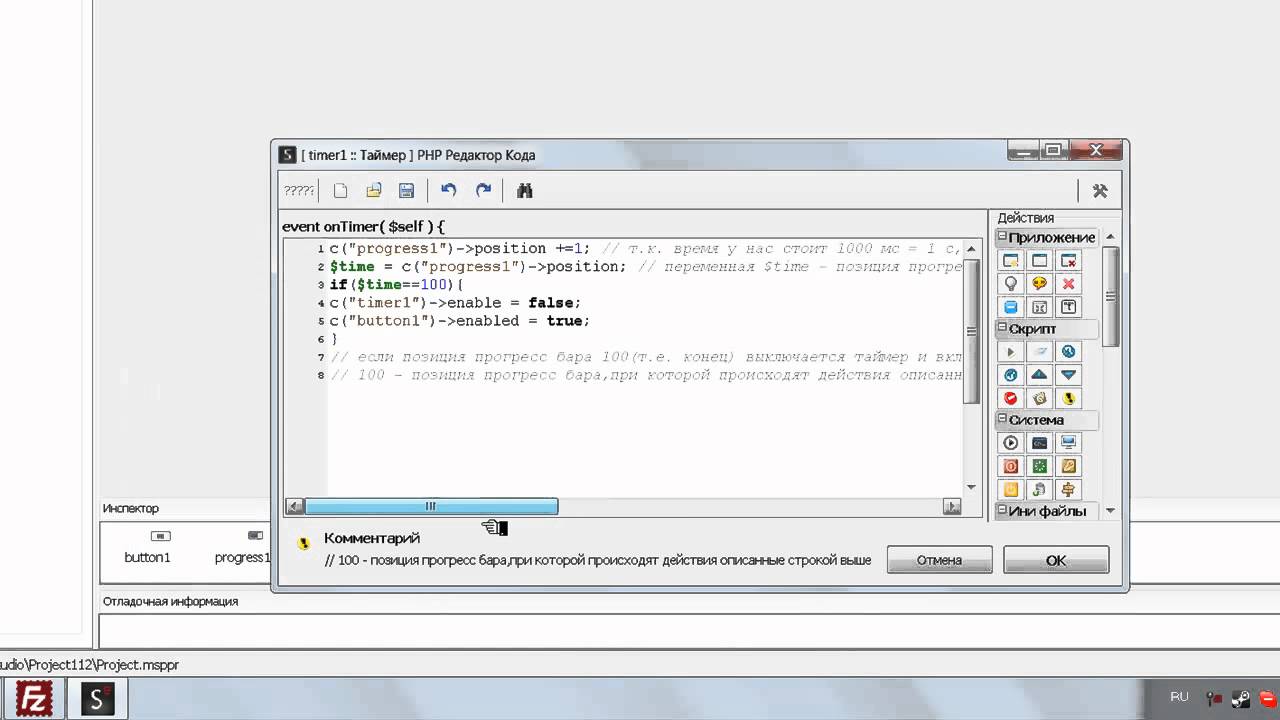Open a script file via the folder icon
This screenshot has width=1280, height=720.
point(374,191)
